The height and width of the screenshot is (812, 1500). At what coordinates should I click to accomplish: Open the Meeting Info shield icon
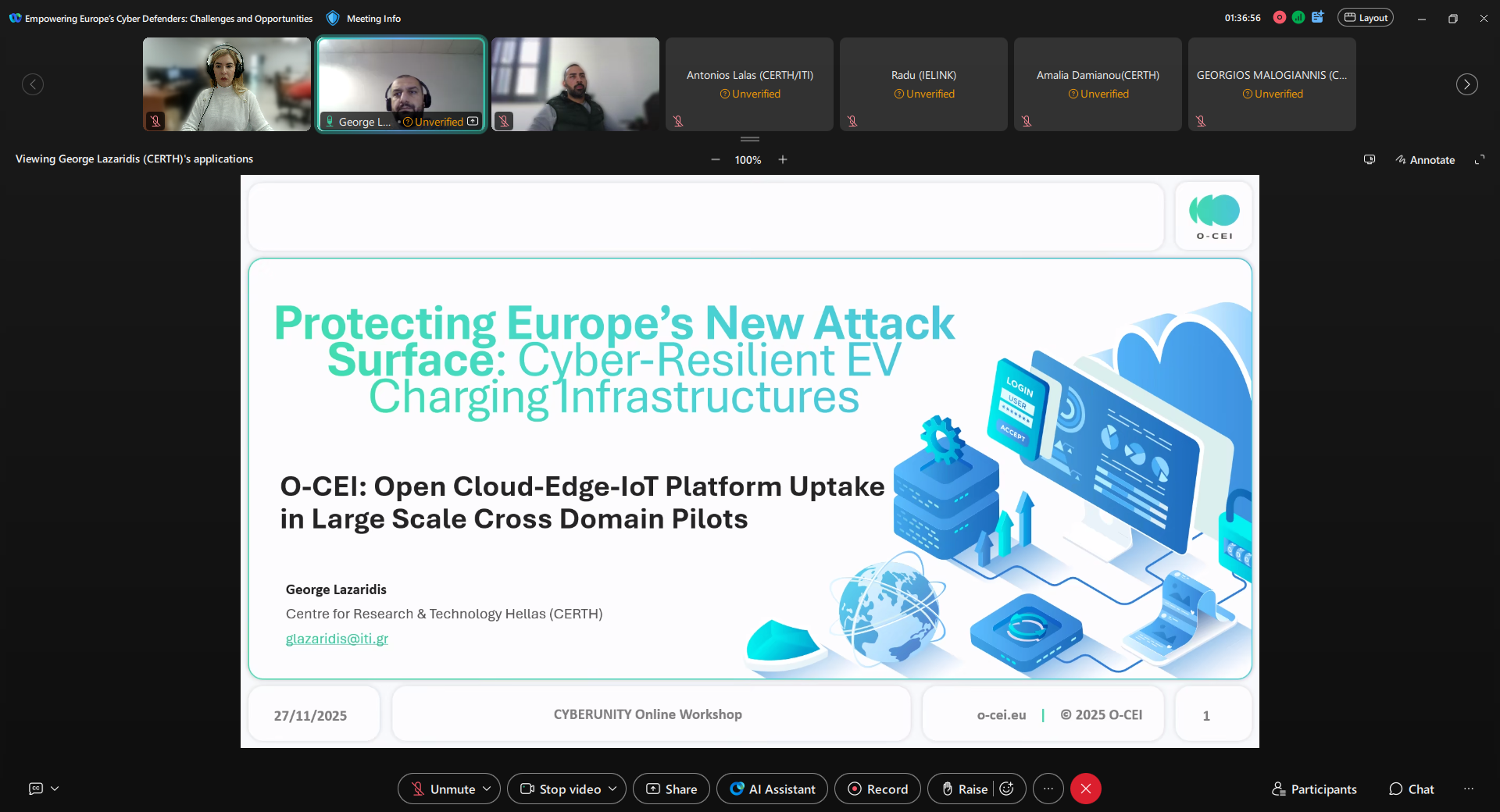tap(333, 18)
